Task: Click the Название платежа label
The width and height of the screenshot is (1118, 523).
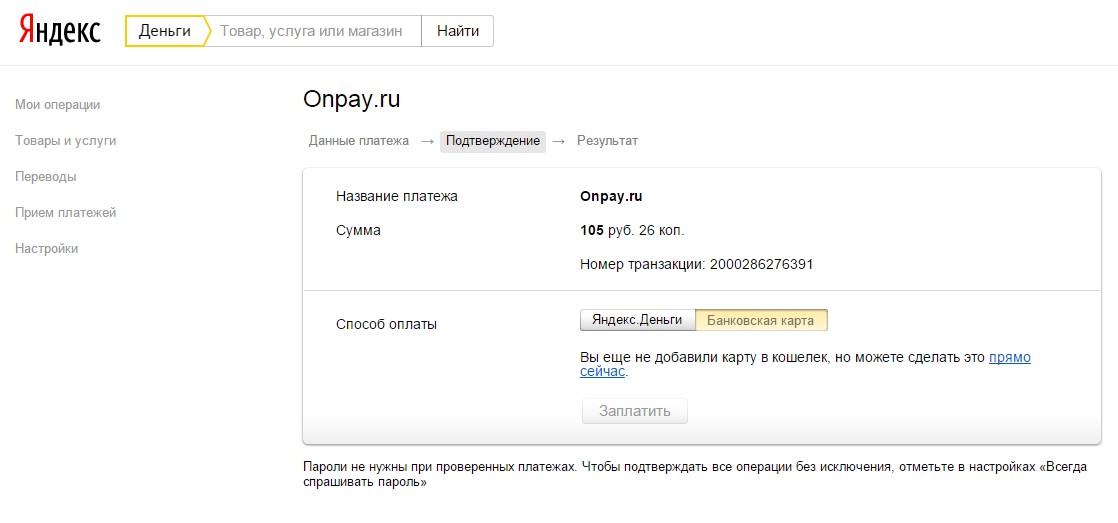Action: (396, 196)
